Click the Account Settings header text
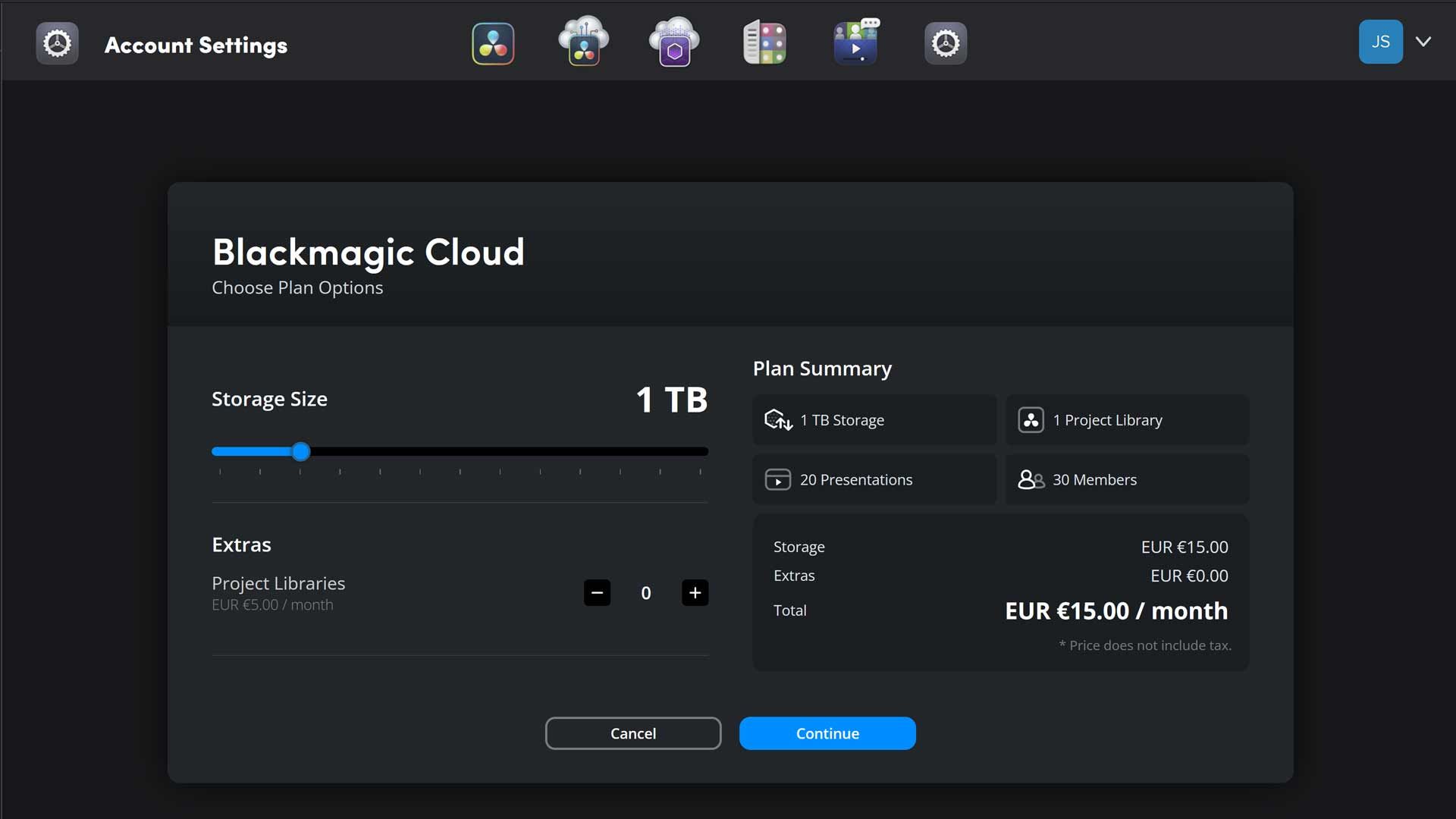The height and width of the screenshot is (819, 1456). pos(196,45)
